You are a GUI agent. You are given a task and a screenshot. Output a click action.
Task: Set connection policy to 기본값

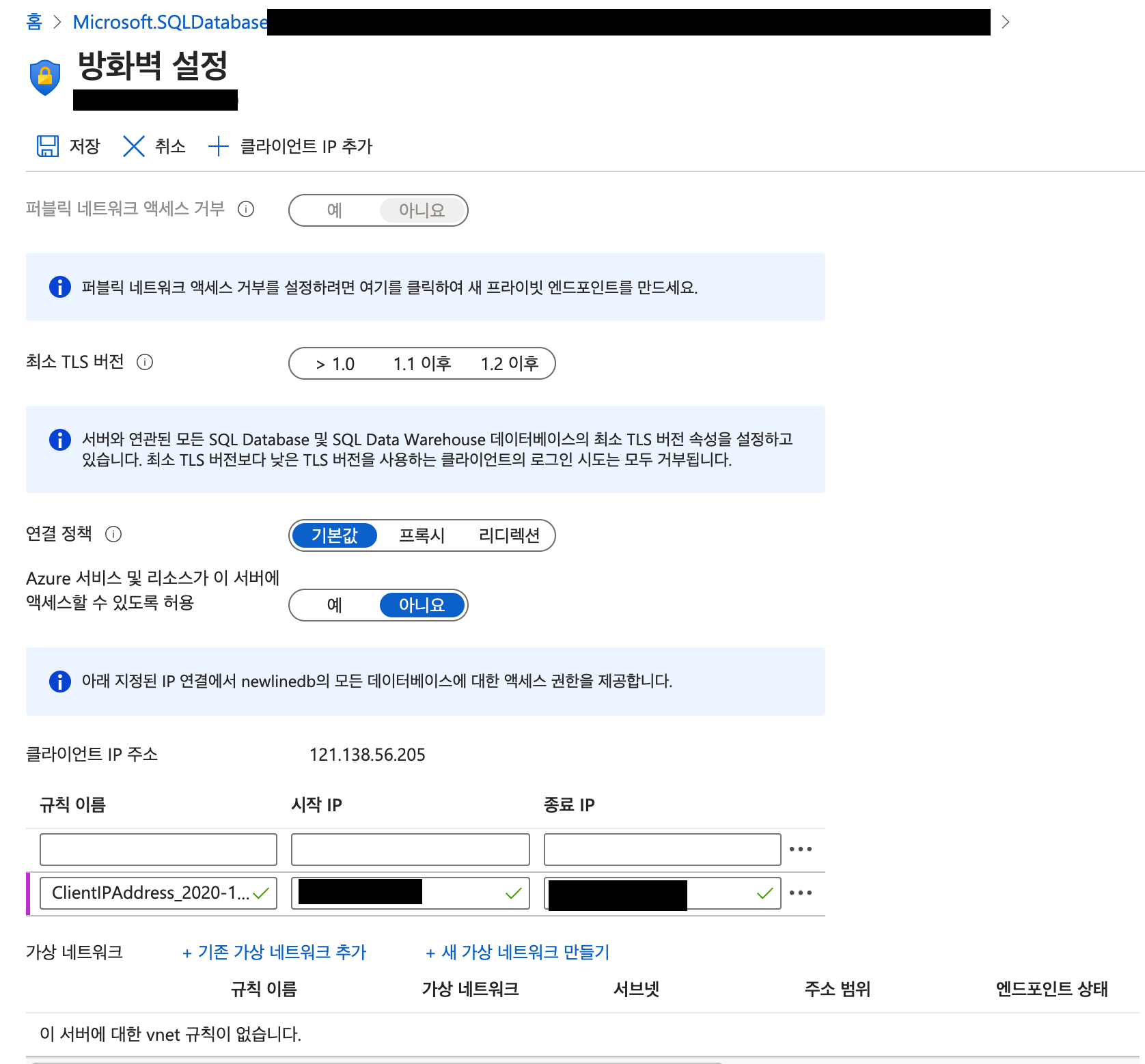coord(335,535)
